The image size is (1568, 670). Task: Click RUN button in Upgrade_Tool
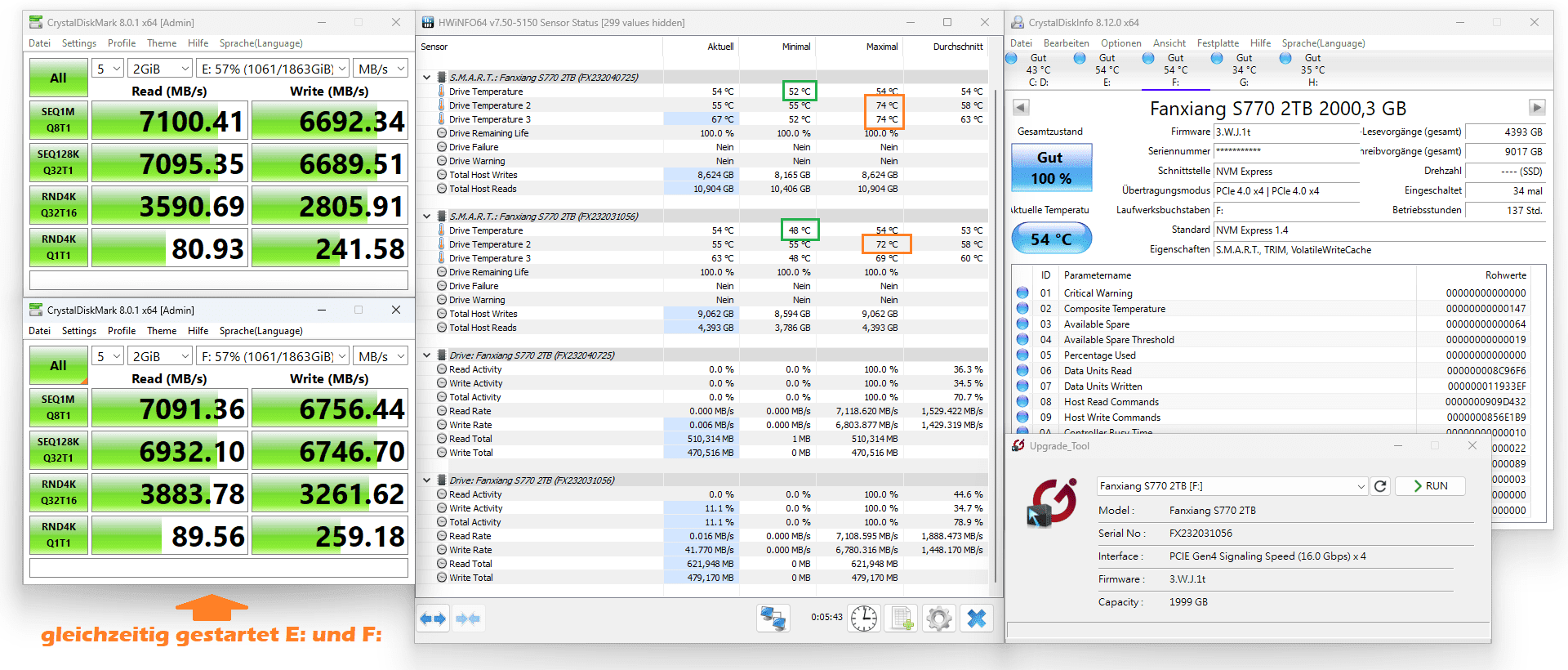(1430, 486)
